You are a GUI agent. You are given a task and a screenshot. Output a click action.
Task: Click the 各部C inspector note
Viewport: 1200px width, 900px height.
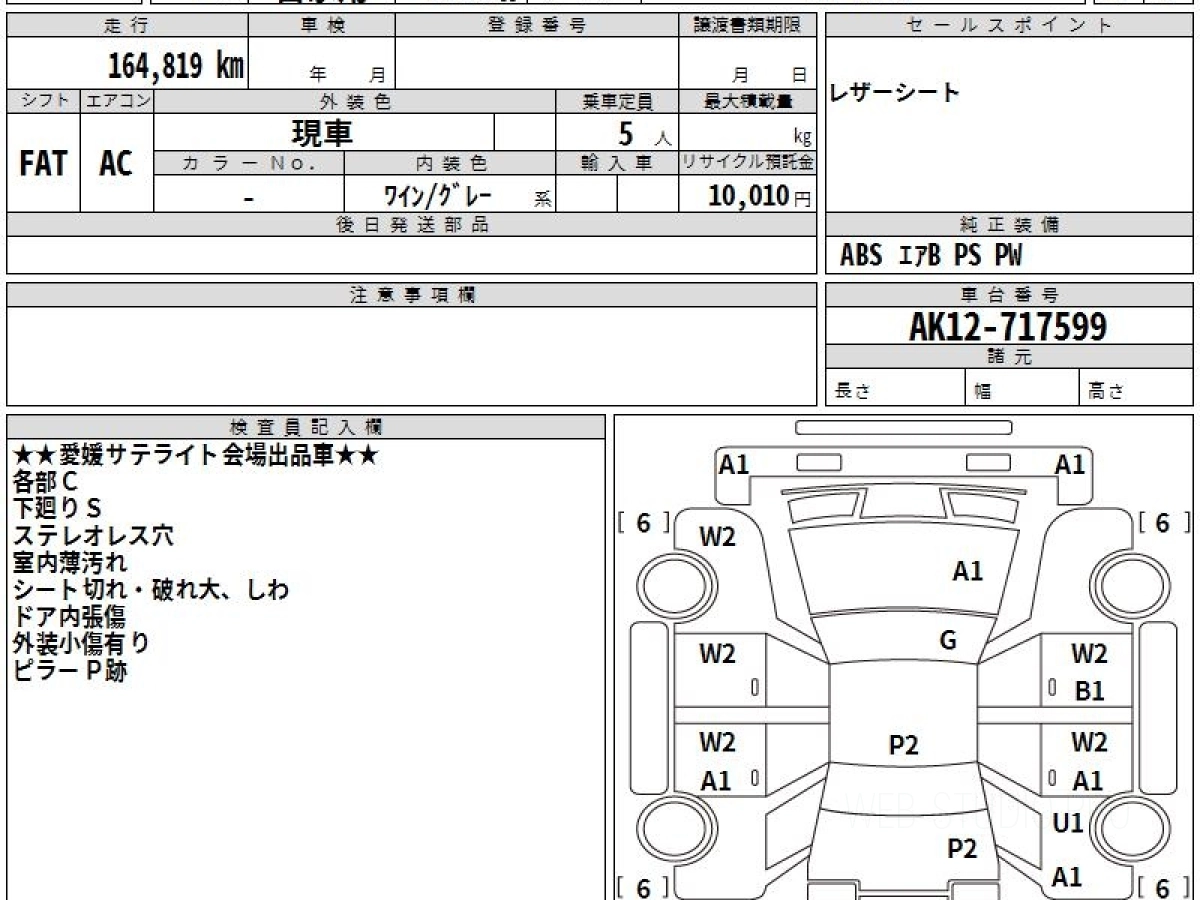tap(45, 483)
